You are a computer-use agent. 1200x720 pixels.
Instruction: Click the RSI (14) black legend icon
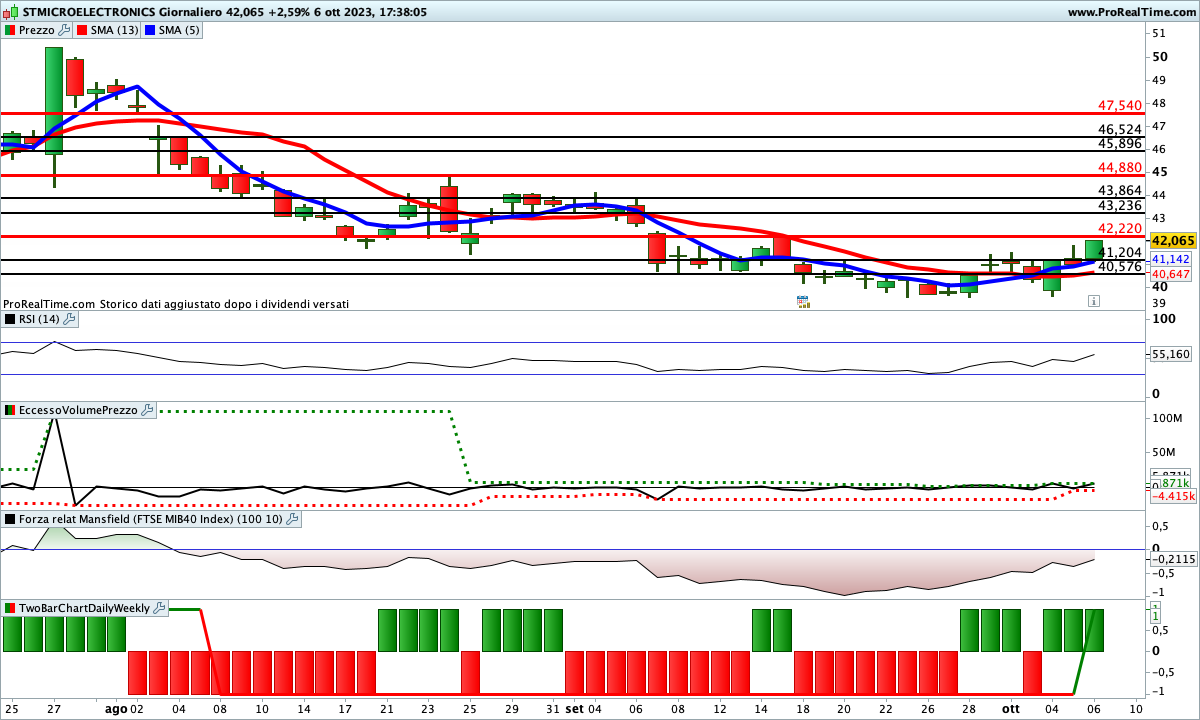point(10,319)
